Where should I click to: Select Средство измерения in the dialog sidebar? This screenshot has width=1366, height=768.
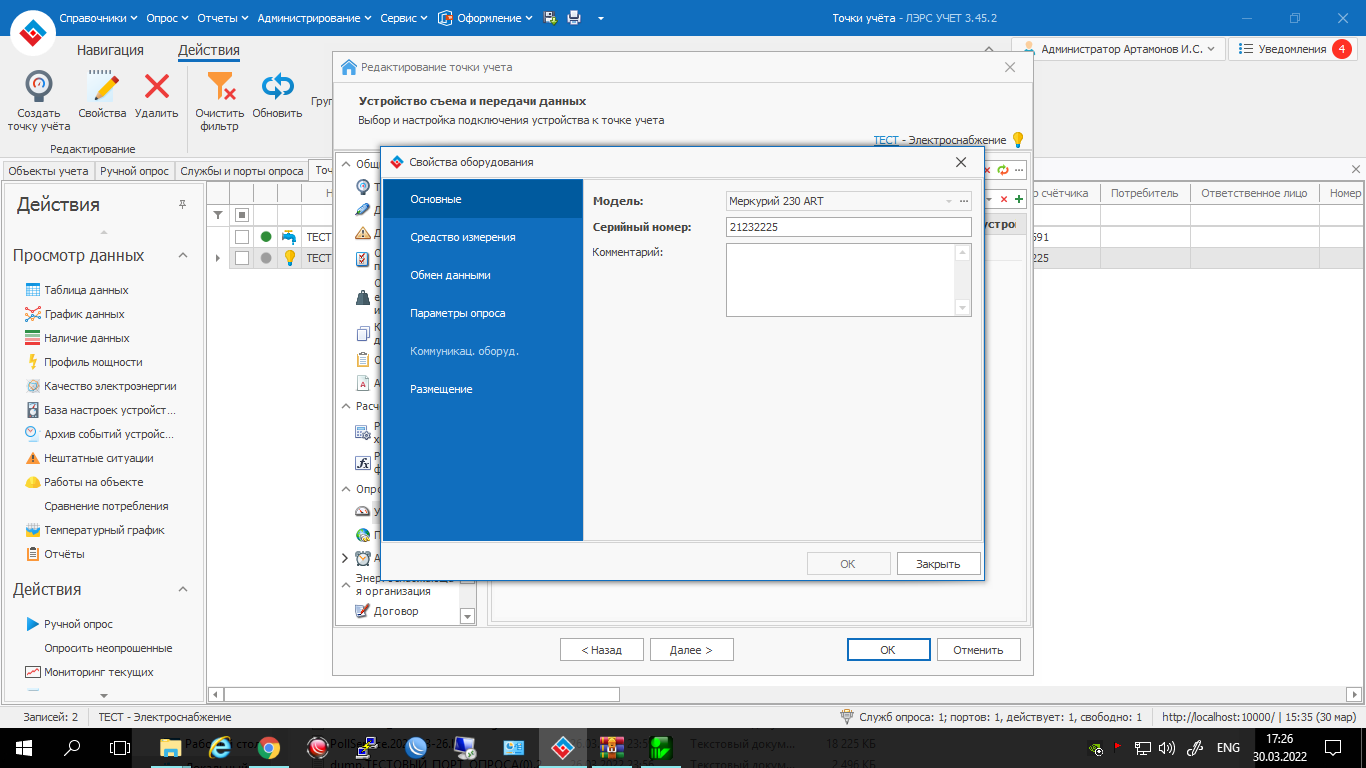coord(482,237)
